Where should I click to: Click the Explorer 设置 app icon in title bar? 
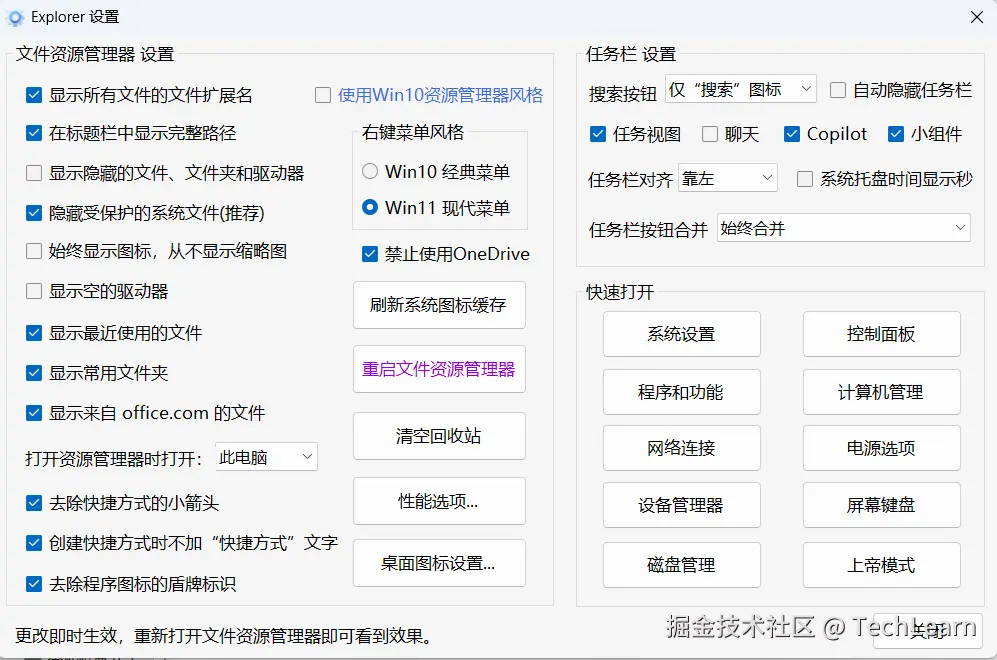15,18
